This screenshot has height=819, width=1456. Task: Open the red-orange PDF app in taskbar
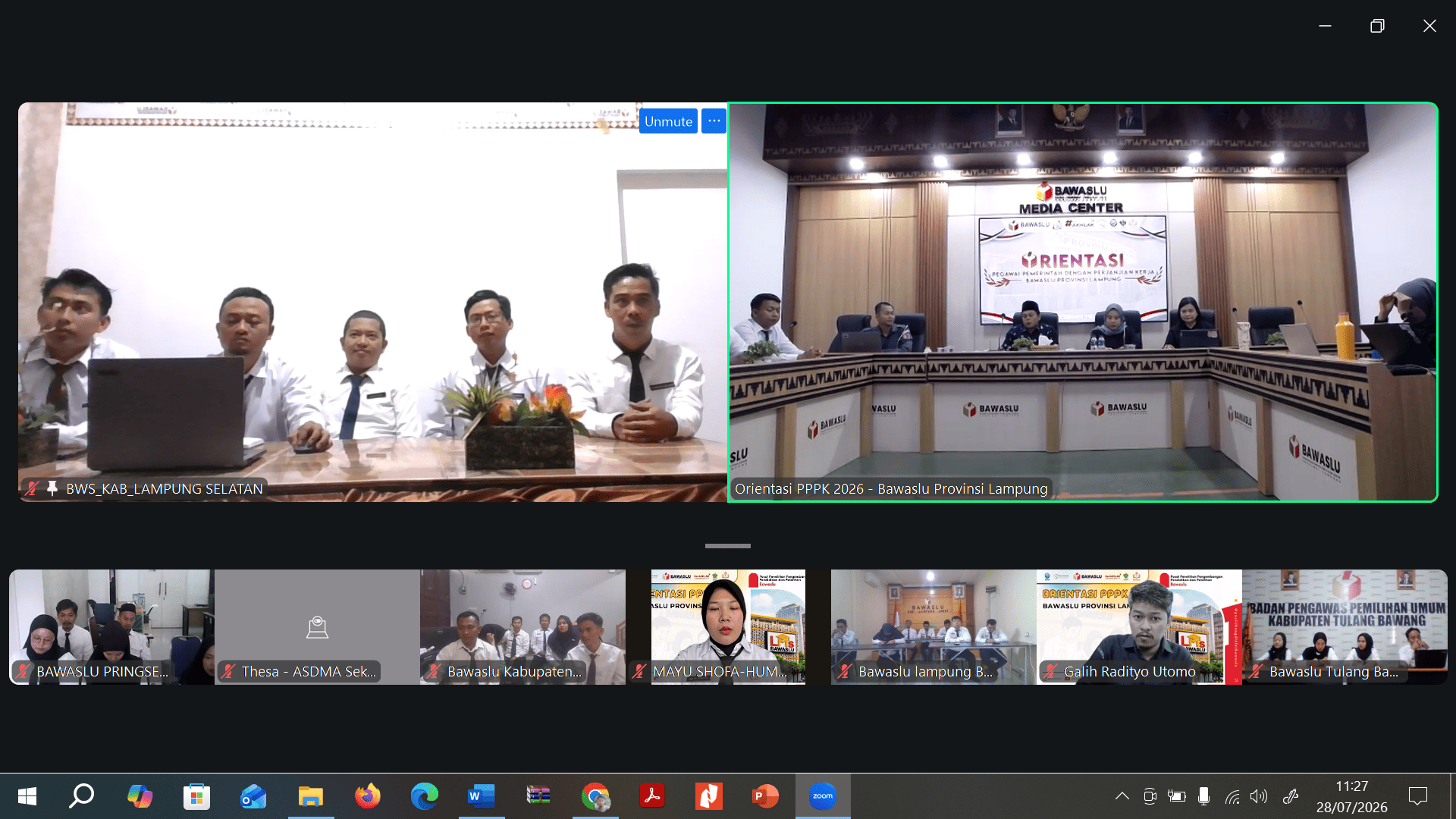point(709,796)
